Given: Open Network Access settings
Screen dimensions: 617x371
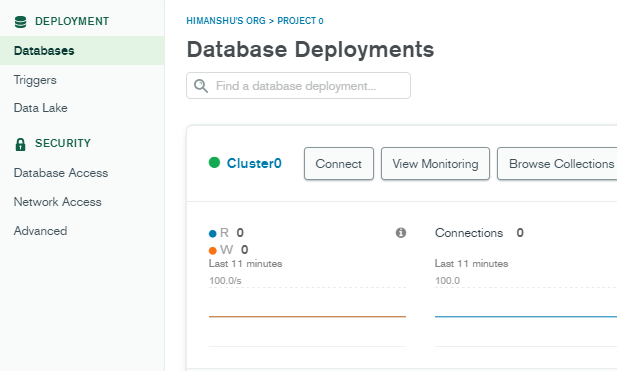Looking at the screenshot, I should coord(57,202).
